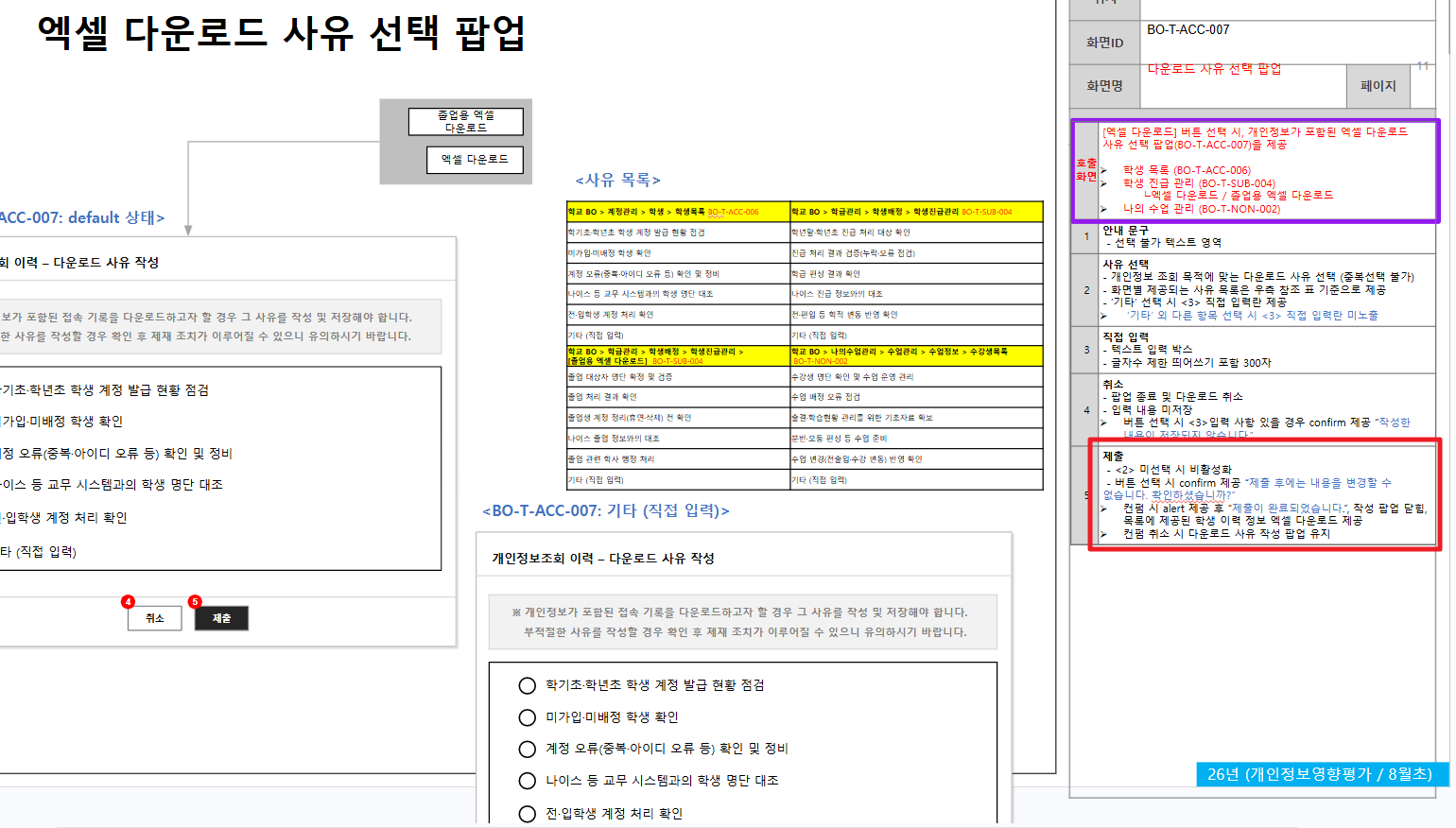Click table cell 학년말·학년초 진급 처리 대상 확인
Image resolution: width=1456 pixels, height=828 pixels.
(x=916, y=233)
